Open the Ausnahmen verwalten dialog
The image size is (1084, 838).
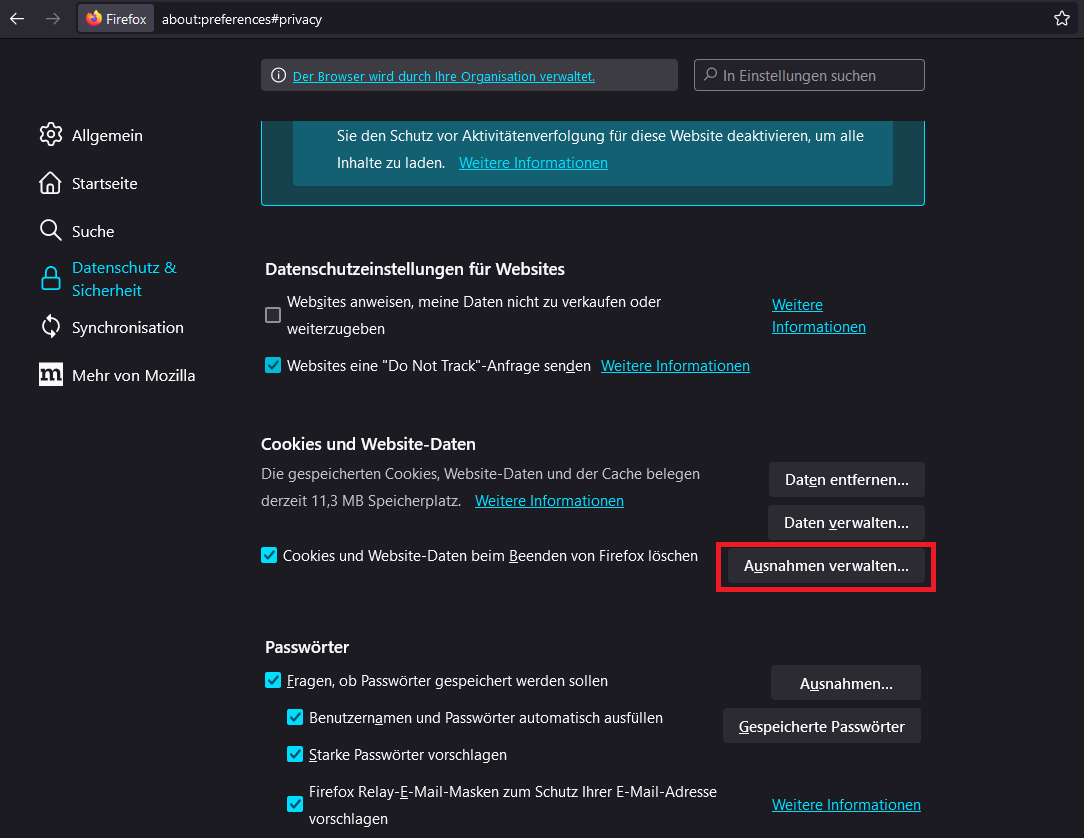[826, 566]
